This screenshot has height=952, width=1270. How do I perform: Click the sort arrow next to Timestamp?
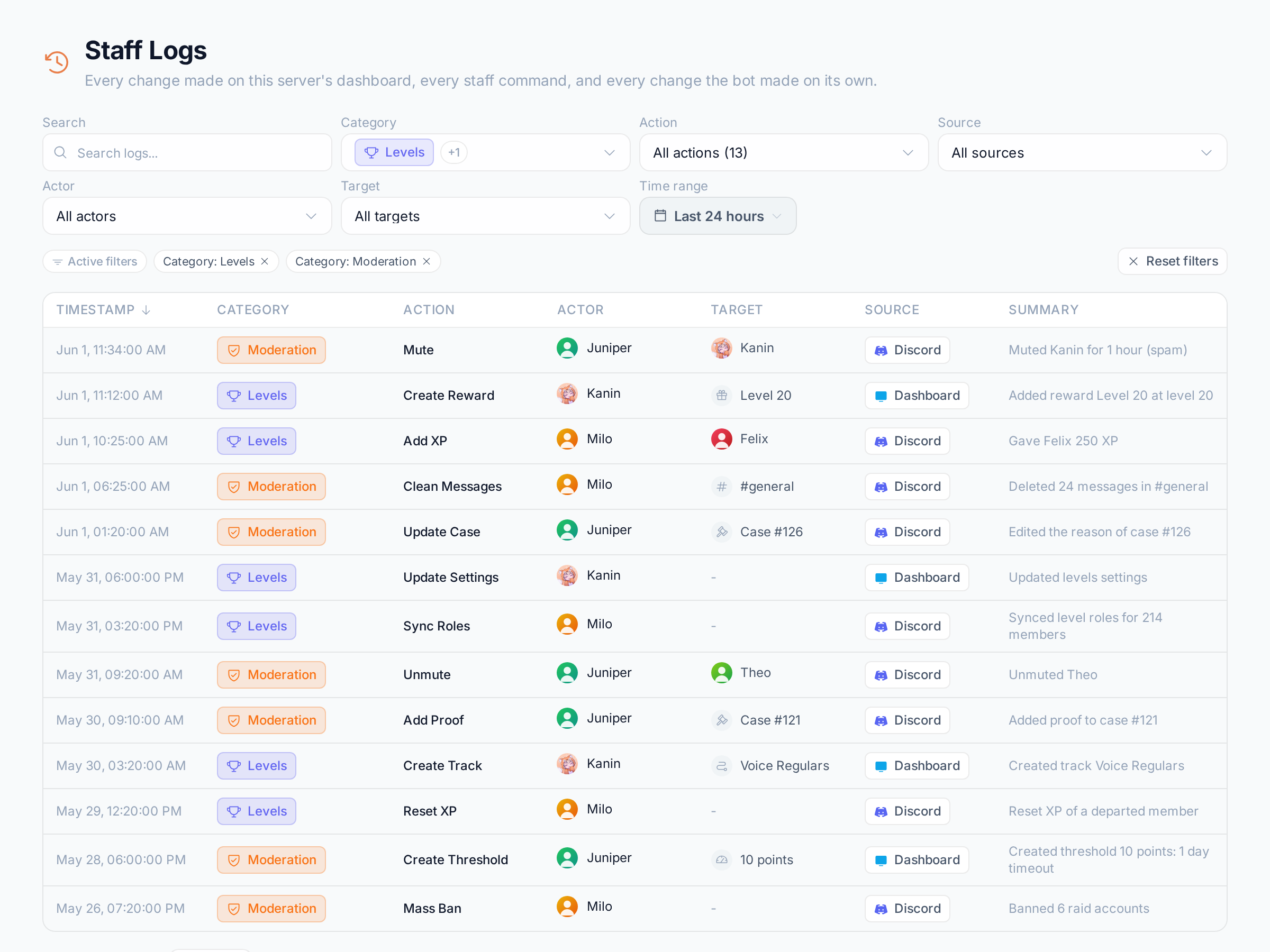point(147,310)
